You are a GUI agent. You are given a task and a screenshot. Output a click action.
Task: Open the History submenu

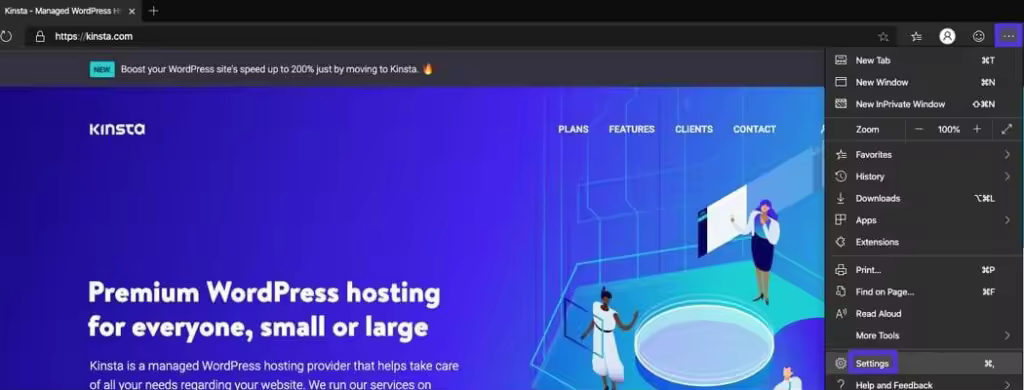pyautogui.click(x=924, y=176)
